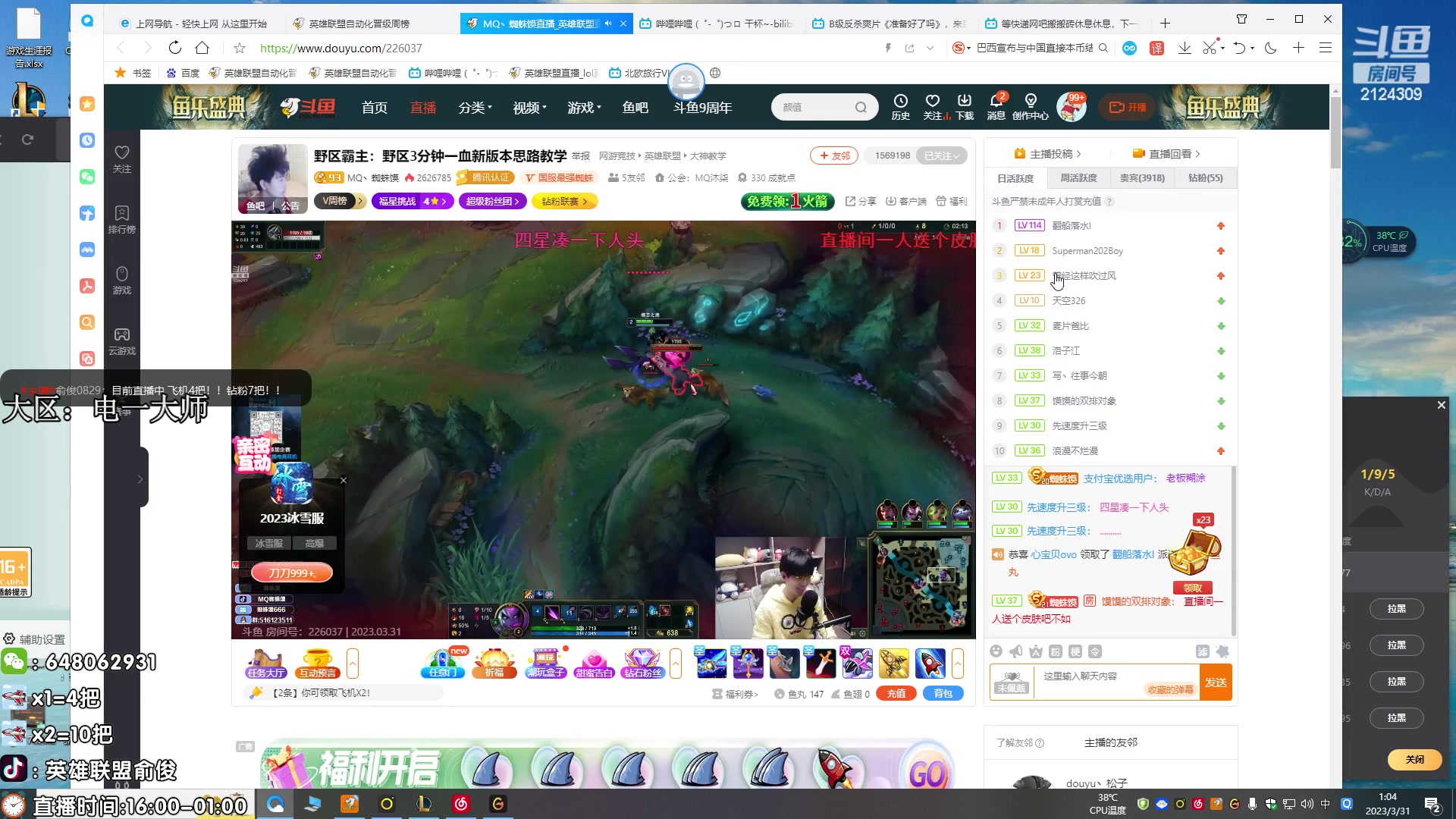The image size is (1456, 819).
Task: Mute the tab audio speaker icon
Action: coord(608,24)
